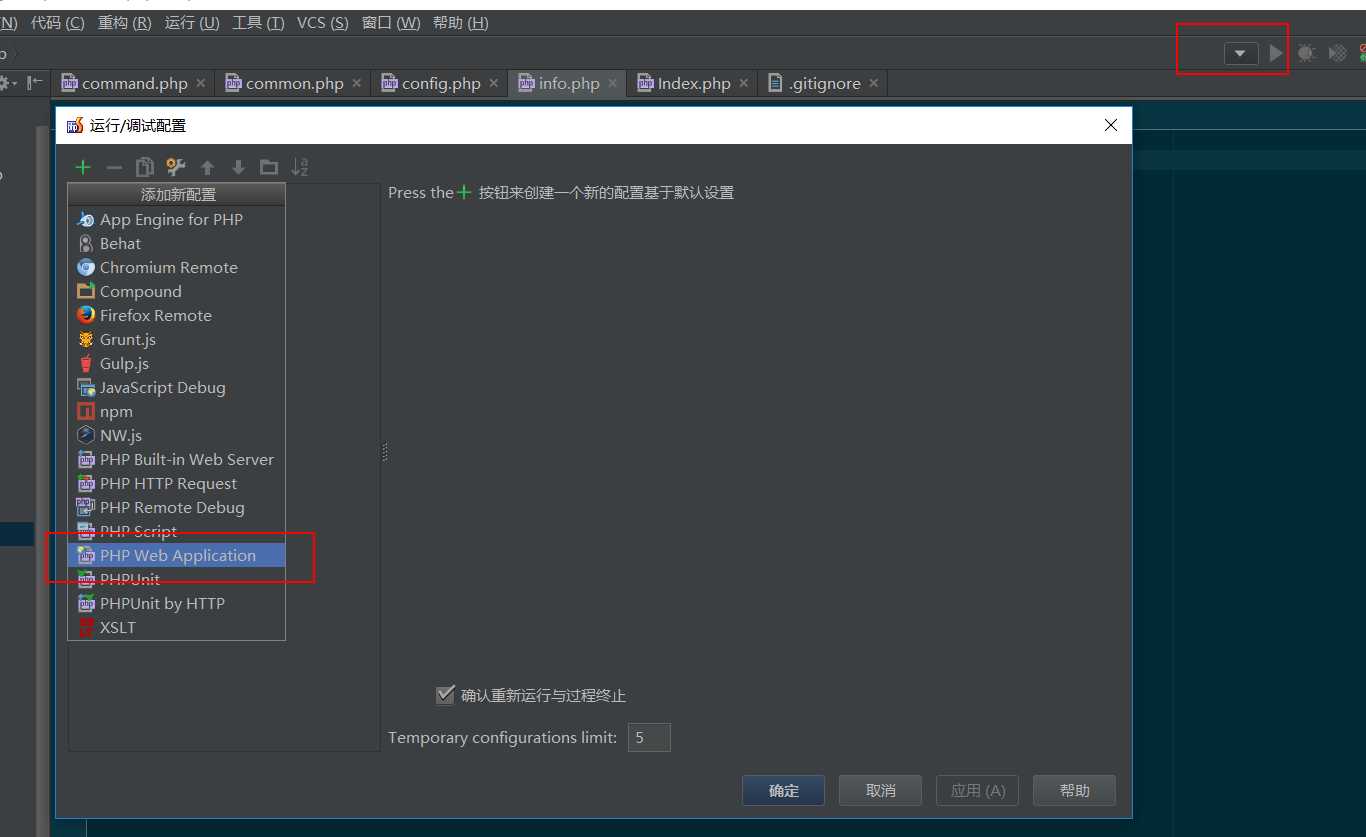Choose the Compound configuration type
Screen dimensions: 1366x837
(x=177, y=291)
